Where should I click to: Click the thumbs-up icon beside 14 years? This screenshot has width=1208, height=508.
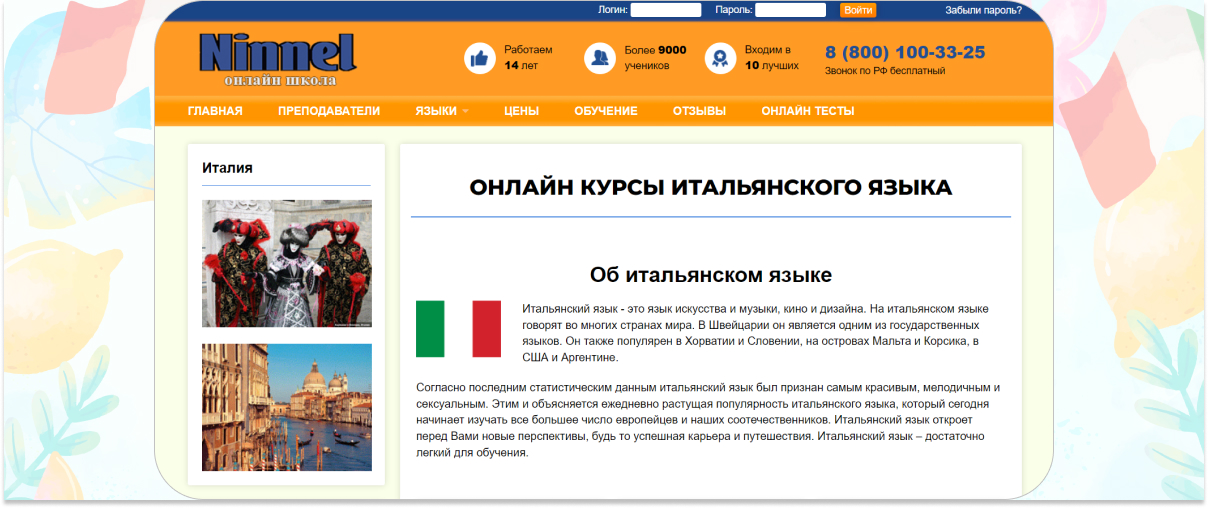coord(480,58)
